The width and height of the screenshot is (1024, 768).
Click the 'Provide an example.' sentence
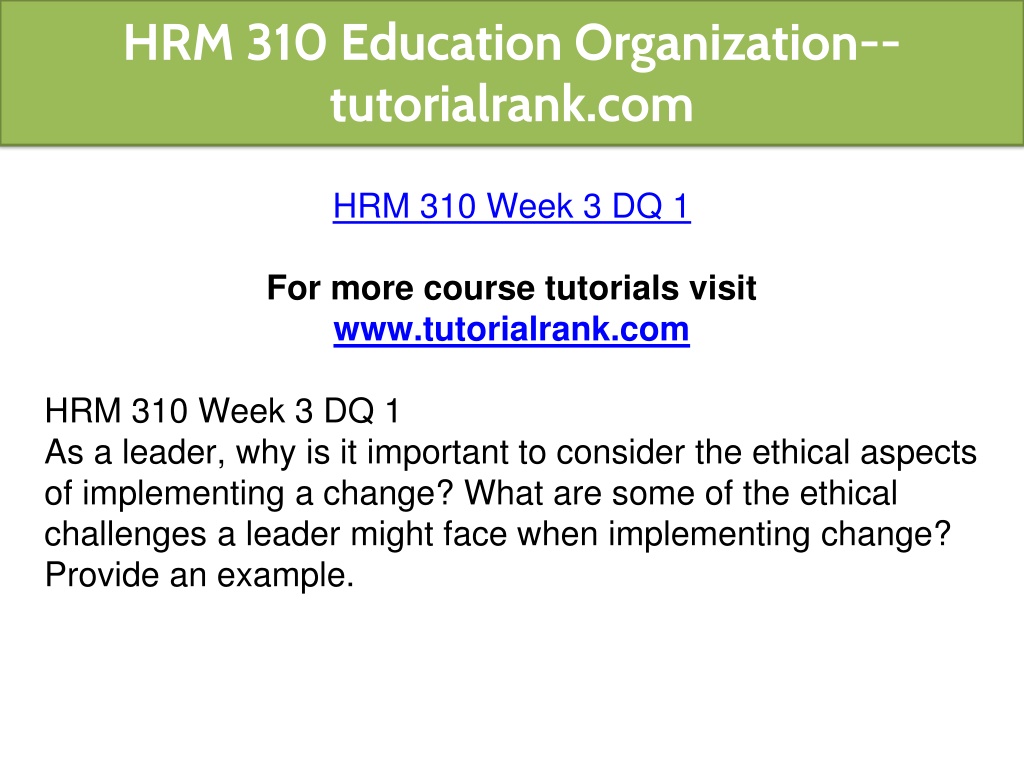tap(199, 575)
